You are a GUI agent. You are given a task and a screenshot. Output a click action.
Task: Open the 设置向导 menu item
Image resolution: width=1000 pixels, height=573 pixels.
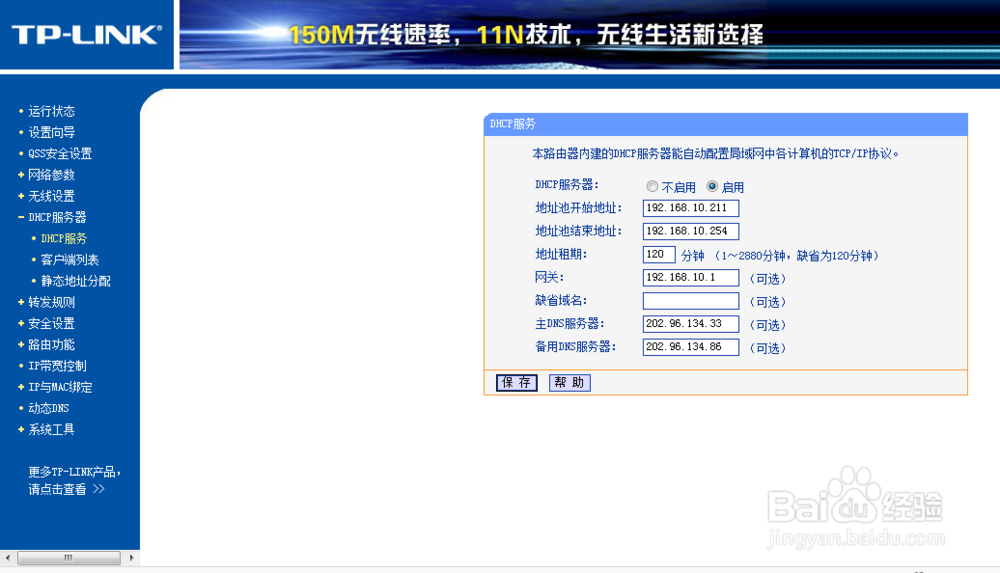click(52, 132)
